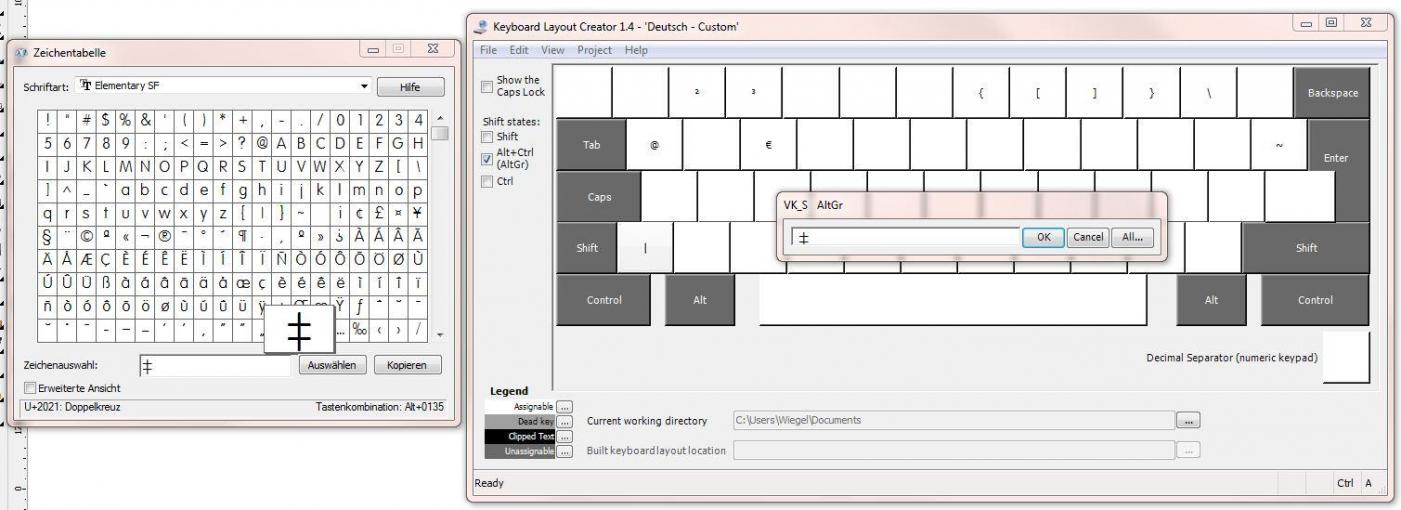Click the Current working directory path field
Viewport: 1401px width, 510px height.
pyautogui.click(x=953, y=421)
